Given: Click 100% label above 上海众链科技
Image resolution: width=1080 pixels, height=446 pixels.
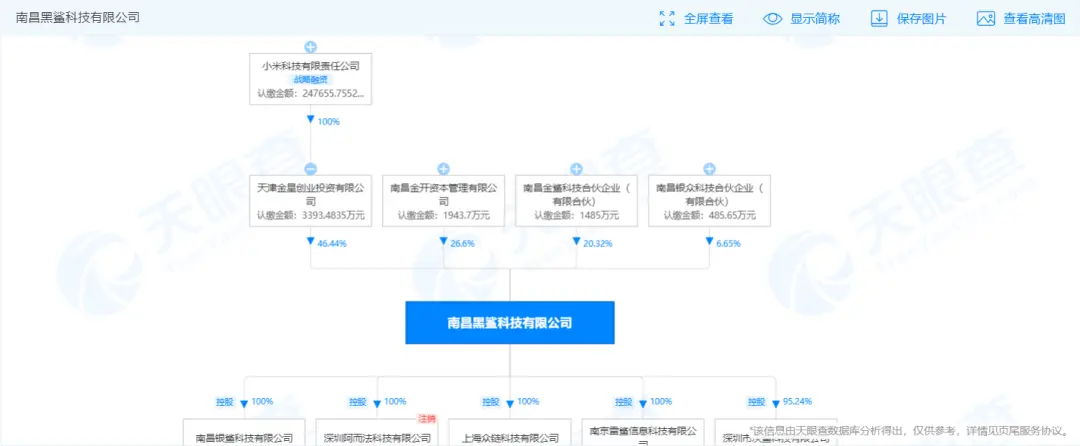Looking at the screenshot, I should (x=528, y=402).
